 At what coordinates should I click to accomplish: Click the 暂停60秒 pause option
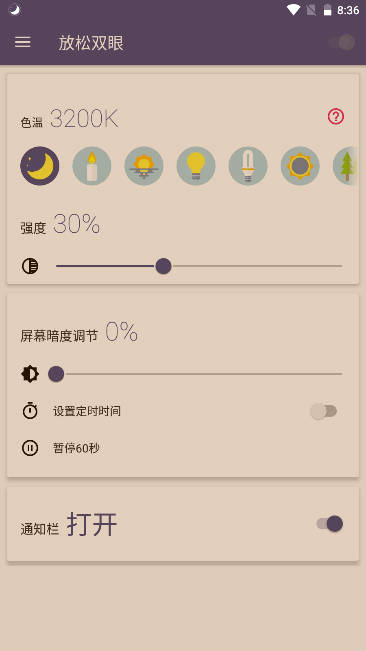tap(76, 448)
